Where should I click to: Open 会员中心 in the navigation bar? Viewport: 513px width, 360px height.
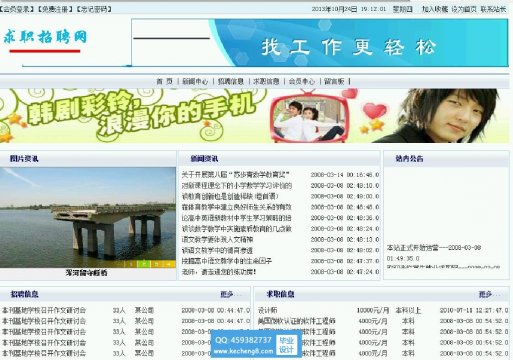coord(301,81)
